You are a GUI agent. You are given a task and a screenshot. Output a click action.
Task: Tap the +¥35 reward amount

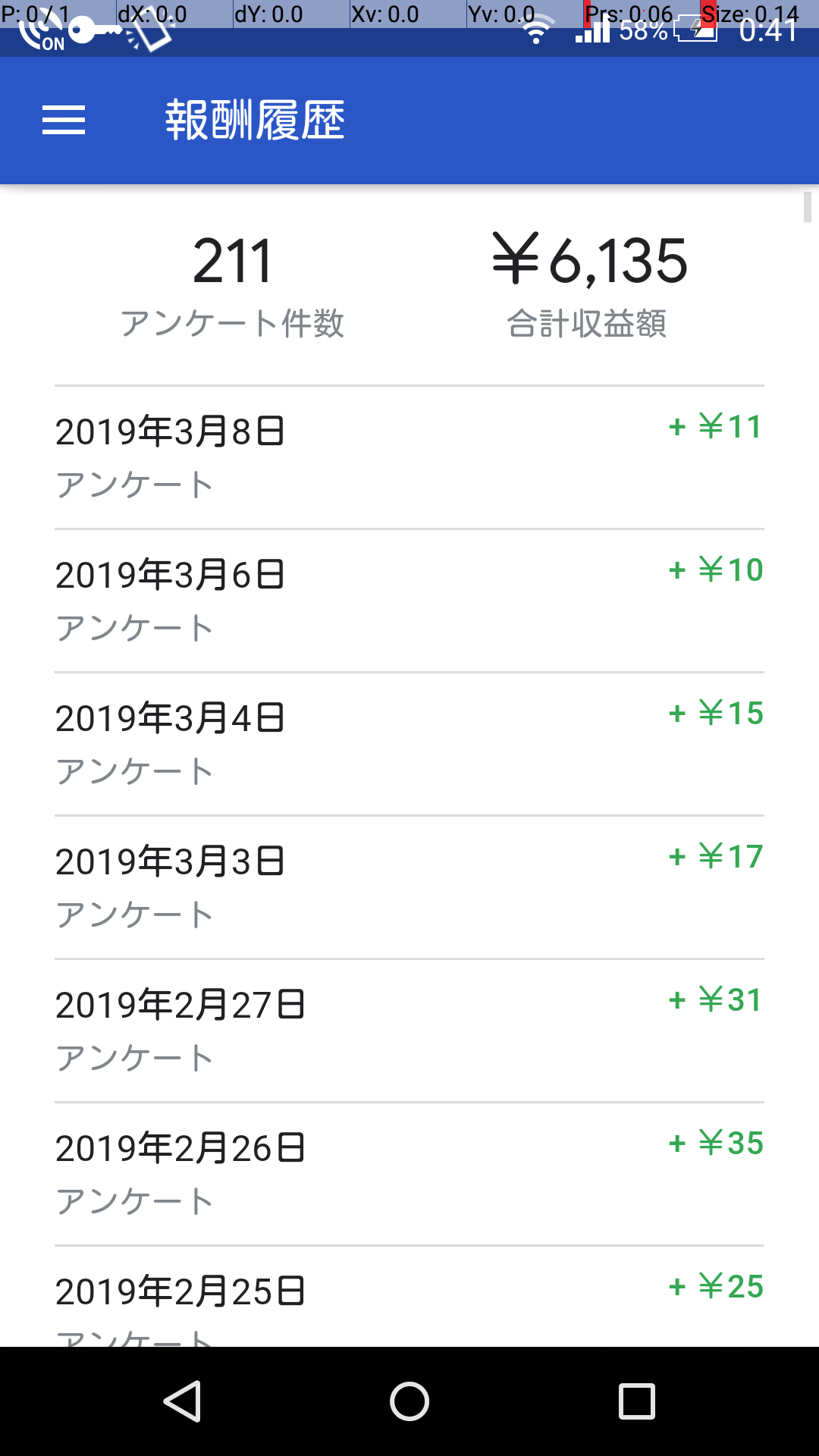point(717,1144)
